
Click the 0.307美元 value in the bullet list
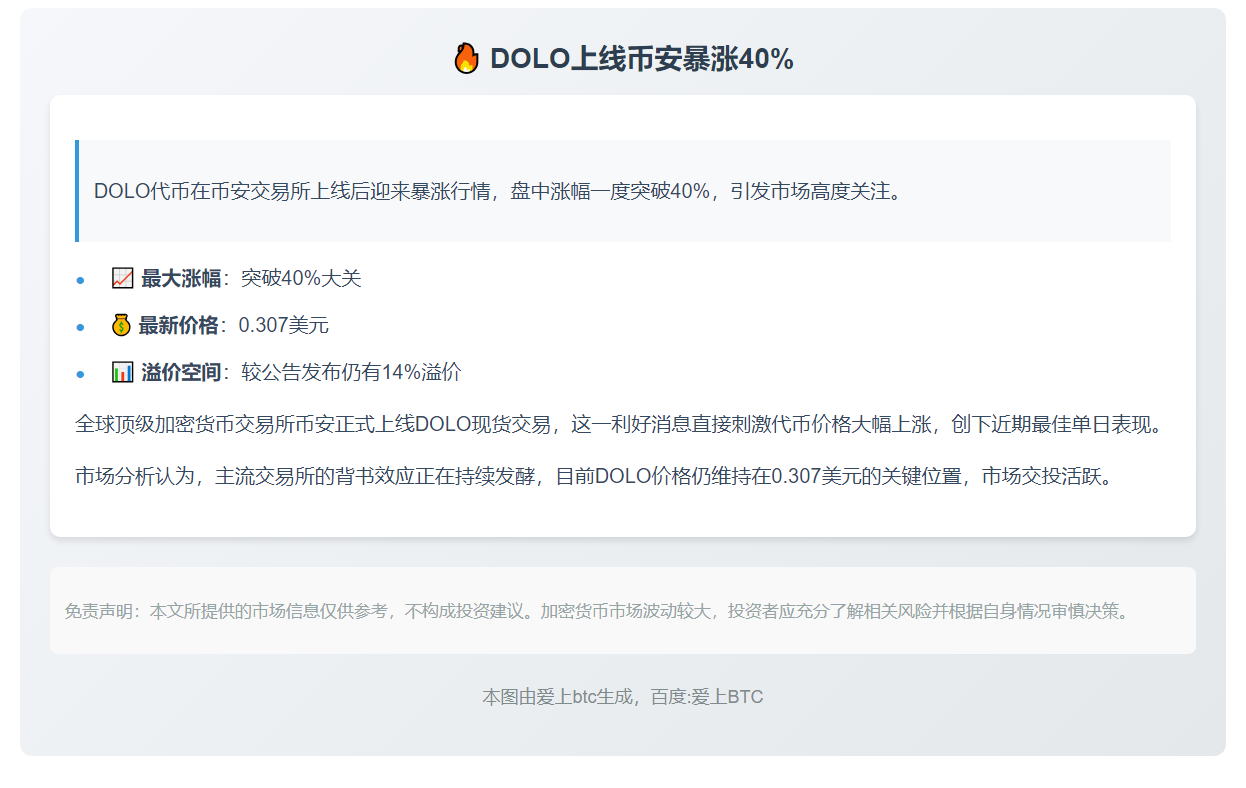point(284,325)
